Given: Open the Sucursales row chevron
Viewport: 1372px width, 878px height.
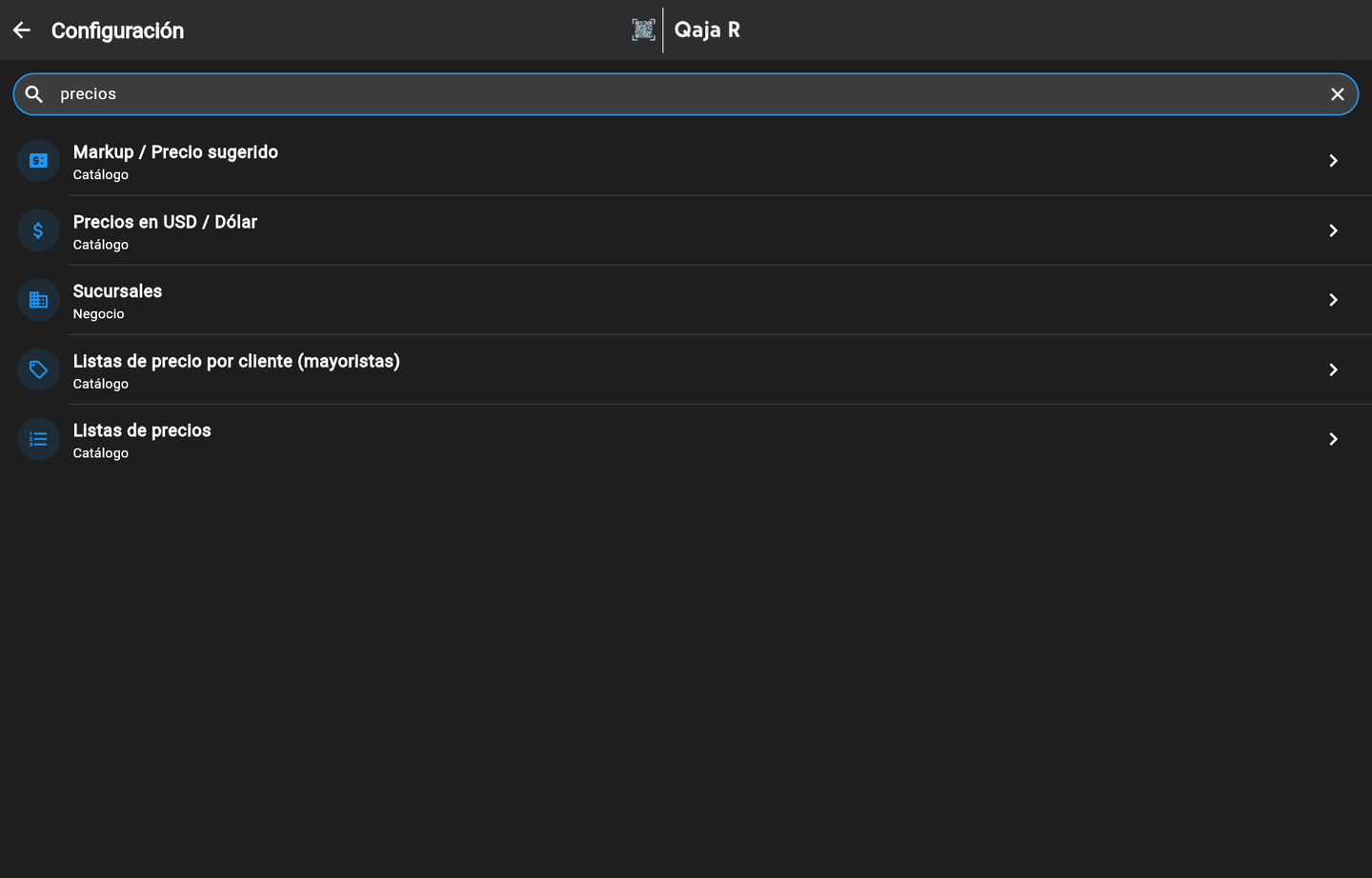Looking at the screenshot, I should pyautogui.click(x=1334, y=300).
